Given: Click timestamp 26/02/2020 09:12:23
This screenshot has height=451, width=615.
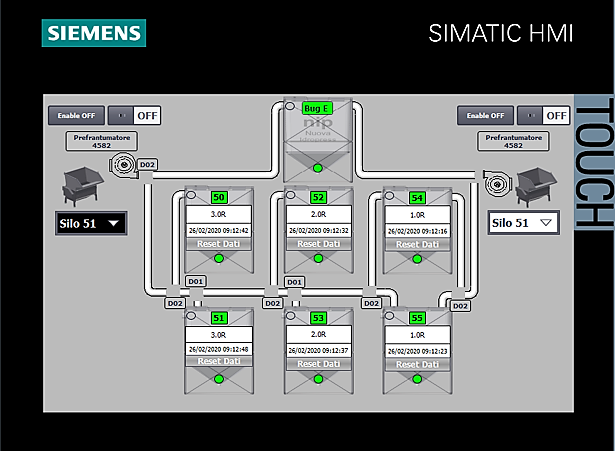Looking at the screenshot, I should [x=417, y=351].
